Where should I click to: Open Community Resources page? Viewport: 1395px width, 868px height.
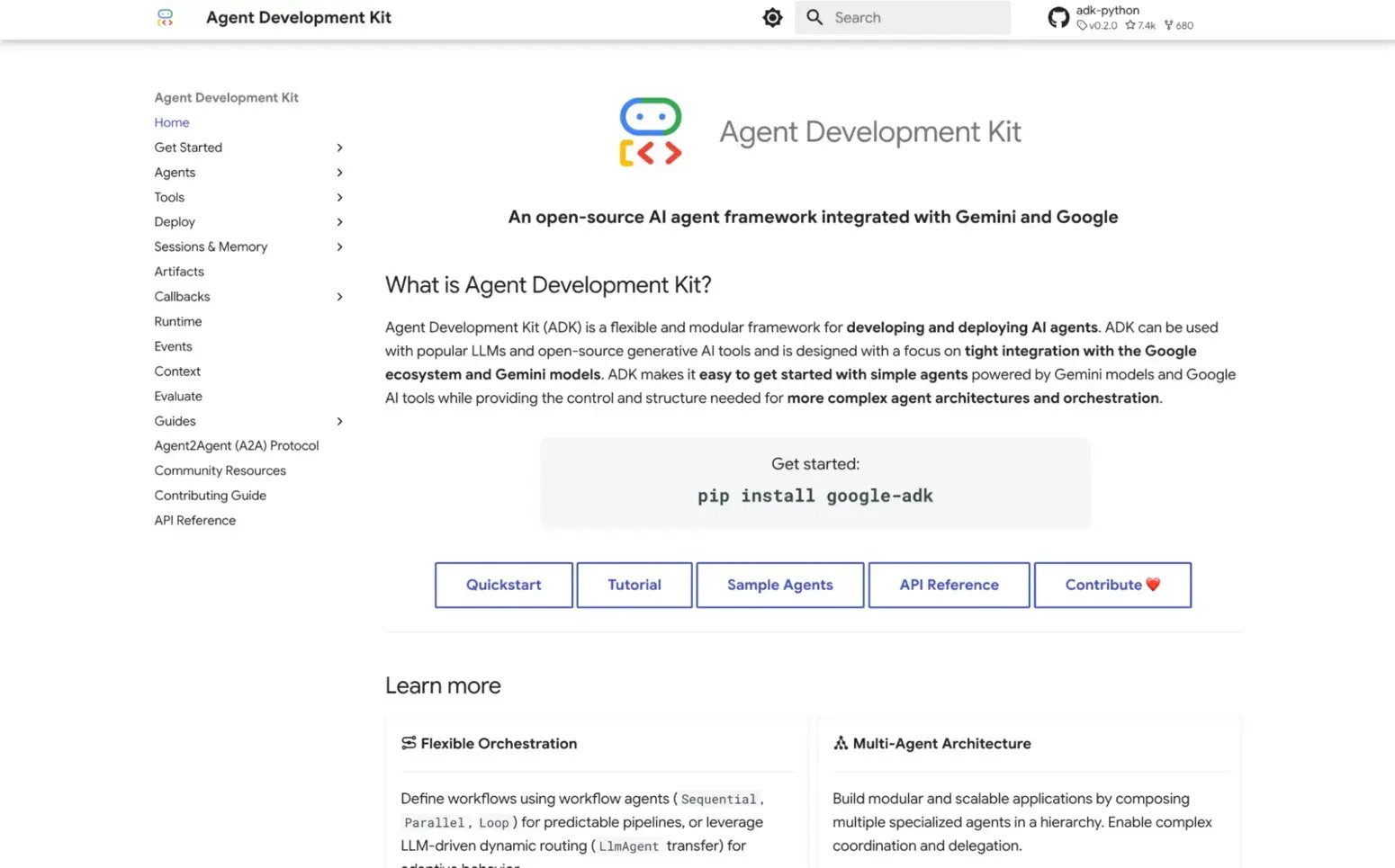pos(220,470)
